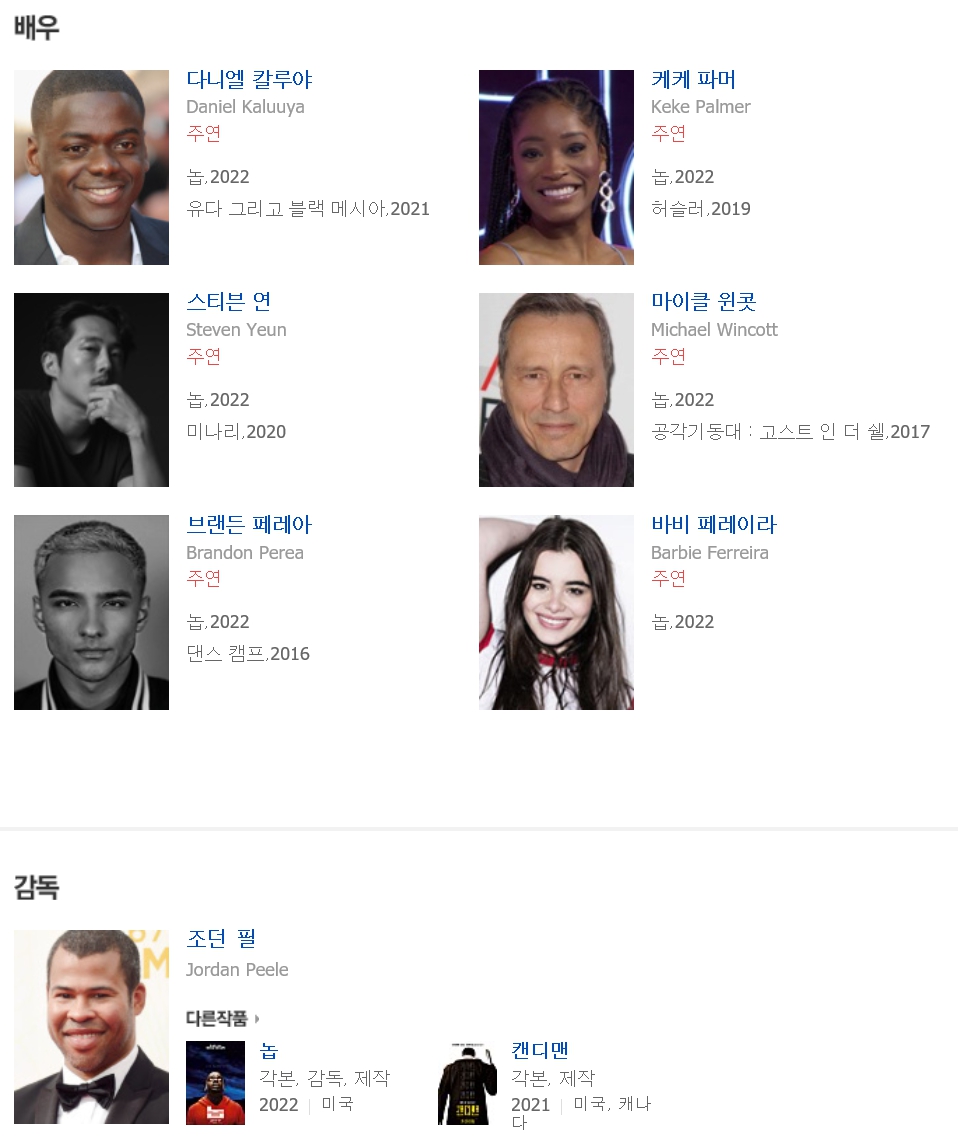958x1136 pixels.
Task: Open the 다니엘 칼루야 name link
Action: click(x=249, y=80)
